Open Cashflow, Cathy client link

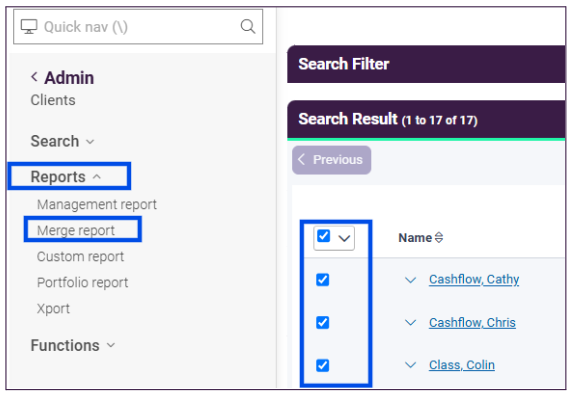pyautogui.click(x=474, y=279)
